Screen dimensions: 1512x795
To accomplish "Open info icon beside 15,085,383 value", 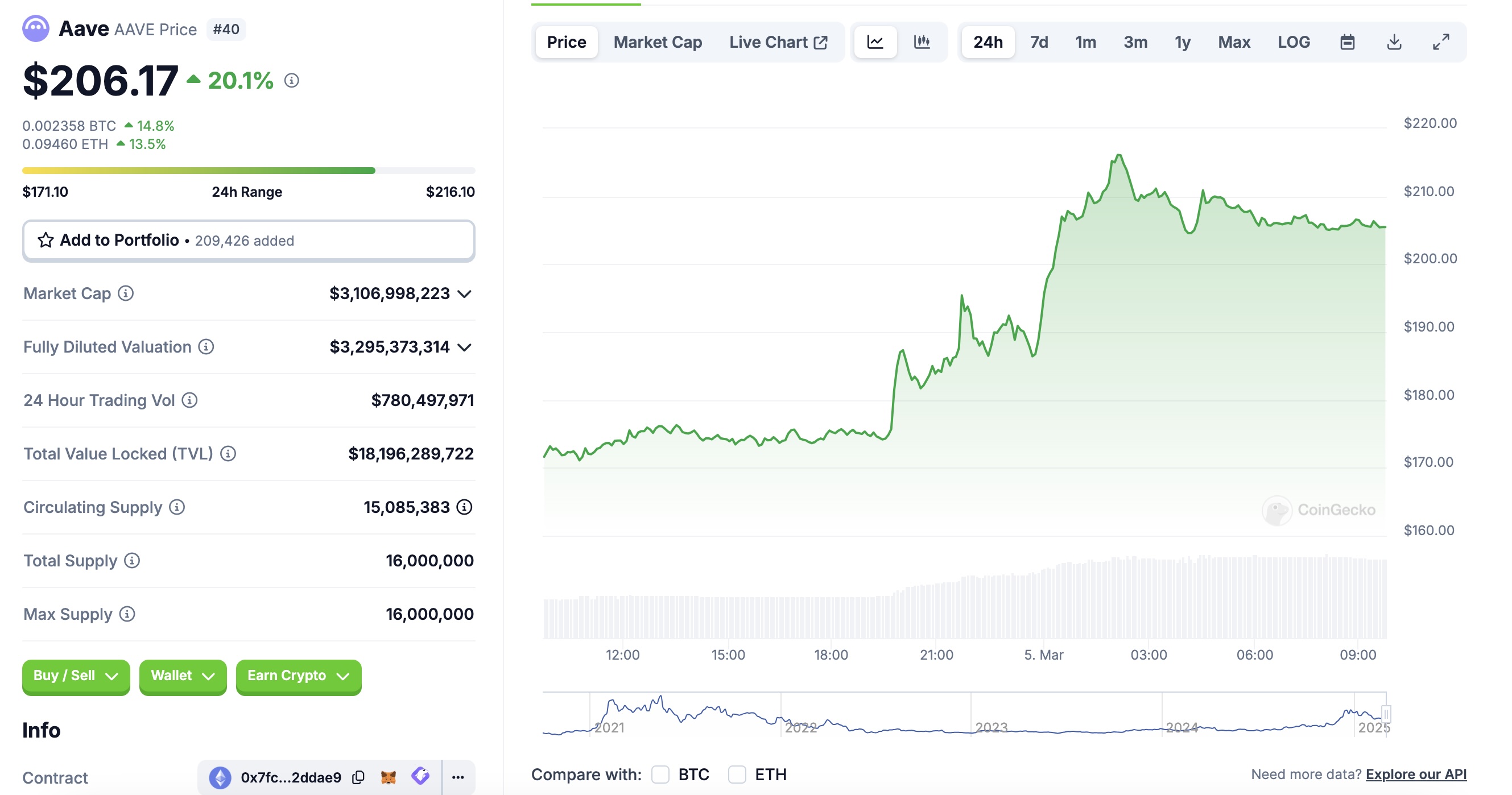I will (x=464, y=506).
